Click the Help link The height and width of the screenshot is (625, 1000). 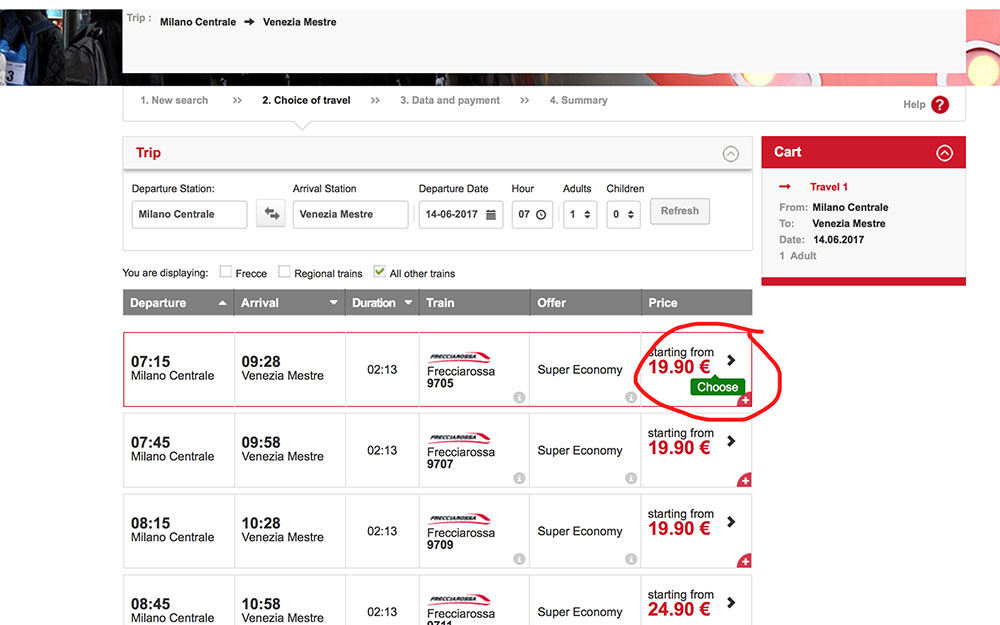click(x=914, y=105)
